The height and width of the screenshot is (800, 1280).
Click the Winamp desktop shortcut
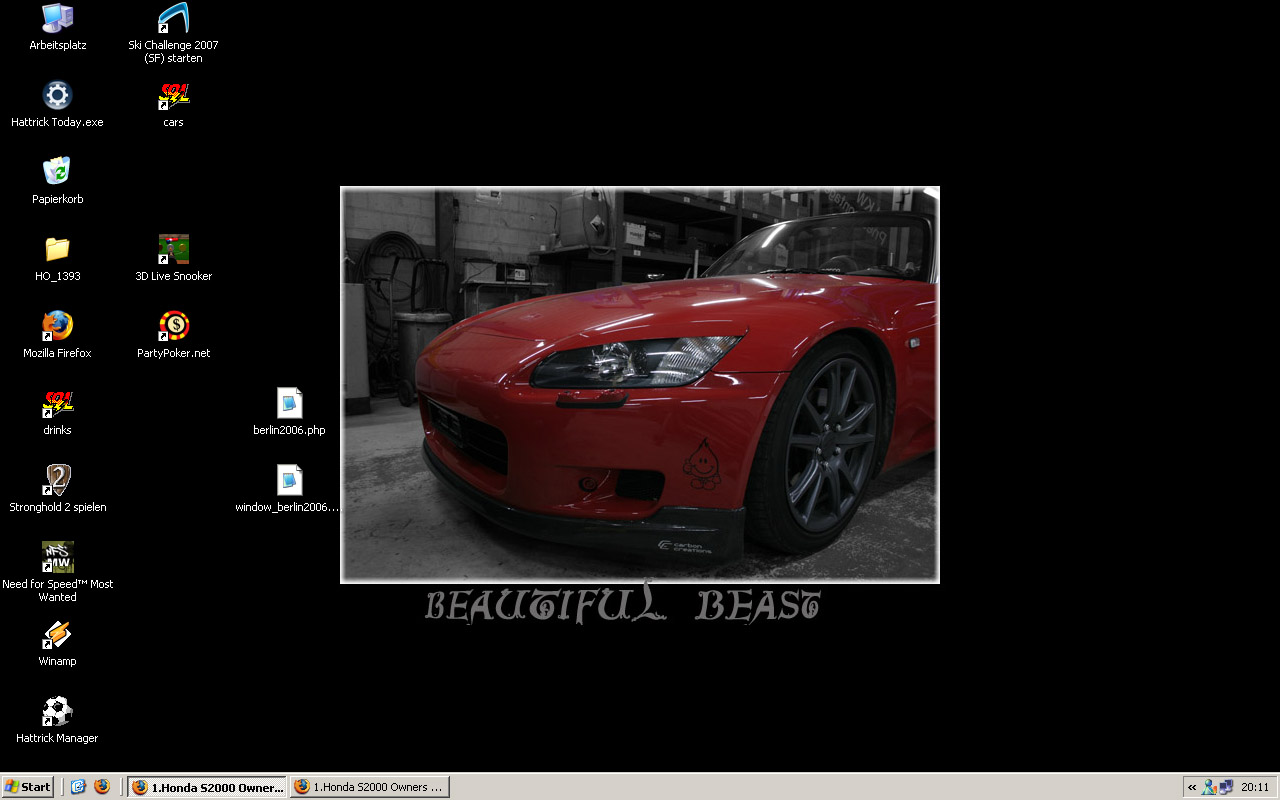[x=57, y=635]
